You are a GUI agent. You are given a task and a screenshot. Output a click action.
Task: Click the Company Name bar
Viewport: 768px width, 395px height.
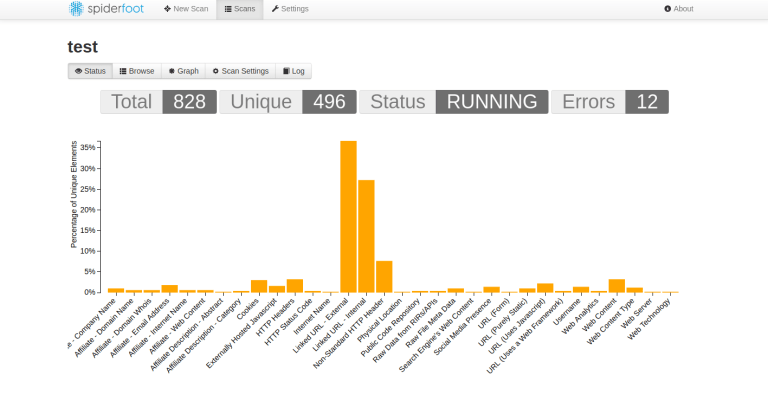coord(116,291)
